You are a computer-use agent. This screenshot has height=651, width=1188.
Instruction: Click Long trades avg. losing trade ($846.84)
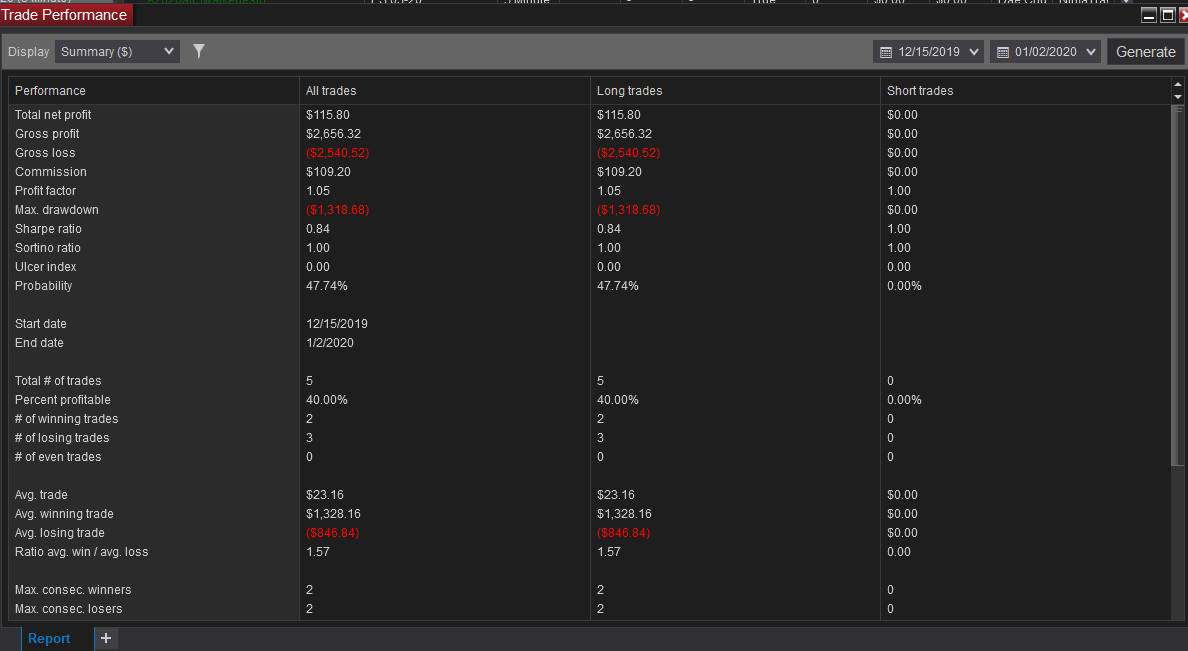[x=624, y=532]
